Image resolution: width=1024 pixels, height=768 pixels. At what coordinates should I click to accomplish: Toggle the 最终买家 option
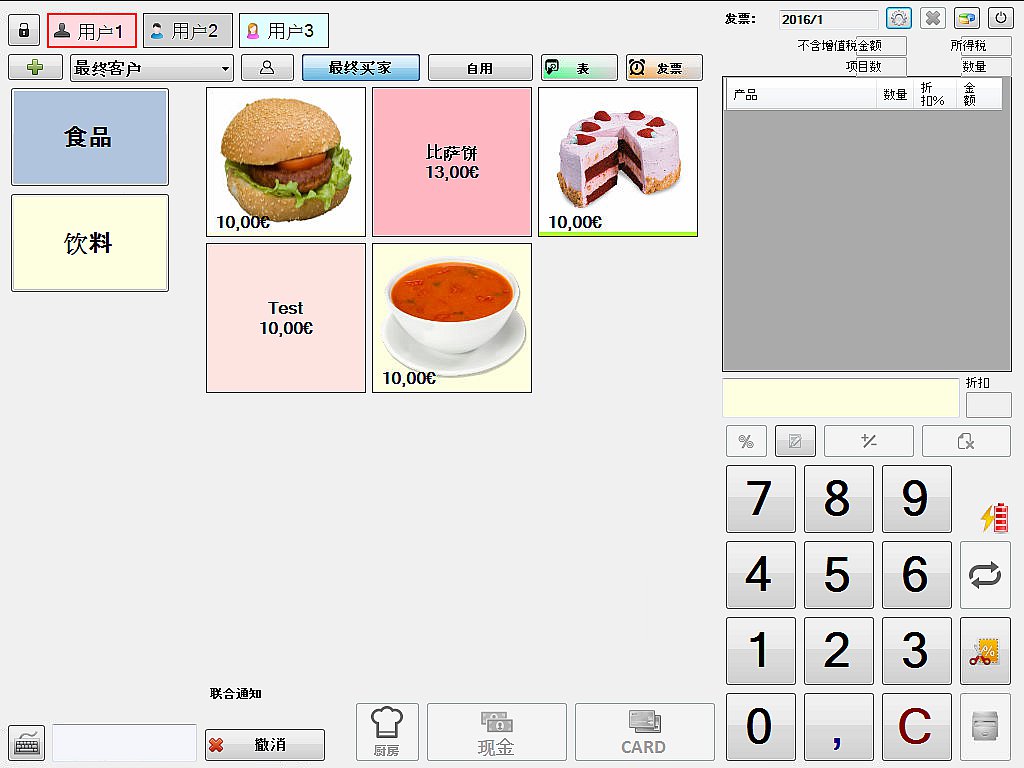coord(360,68)
